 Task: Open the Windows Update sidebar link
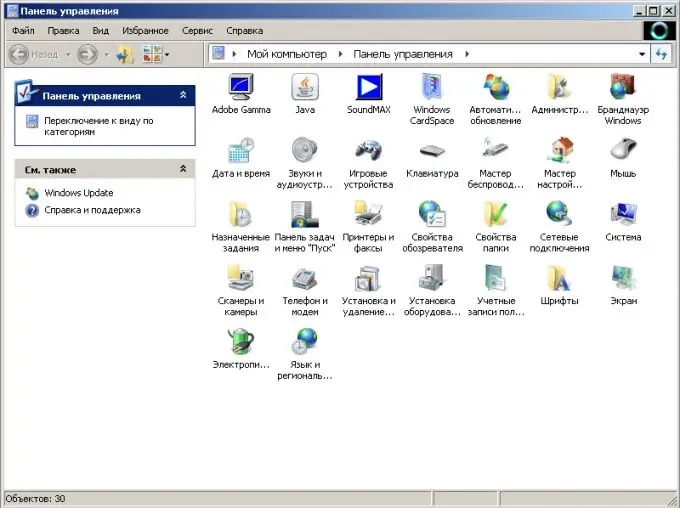tap(79, 193)
